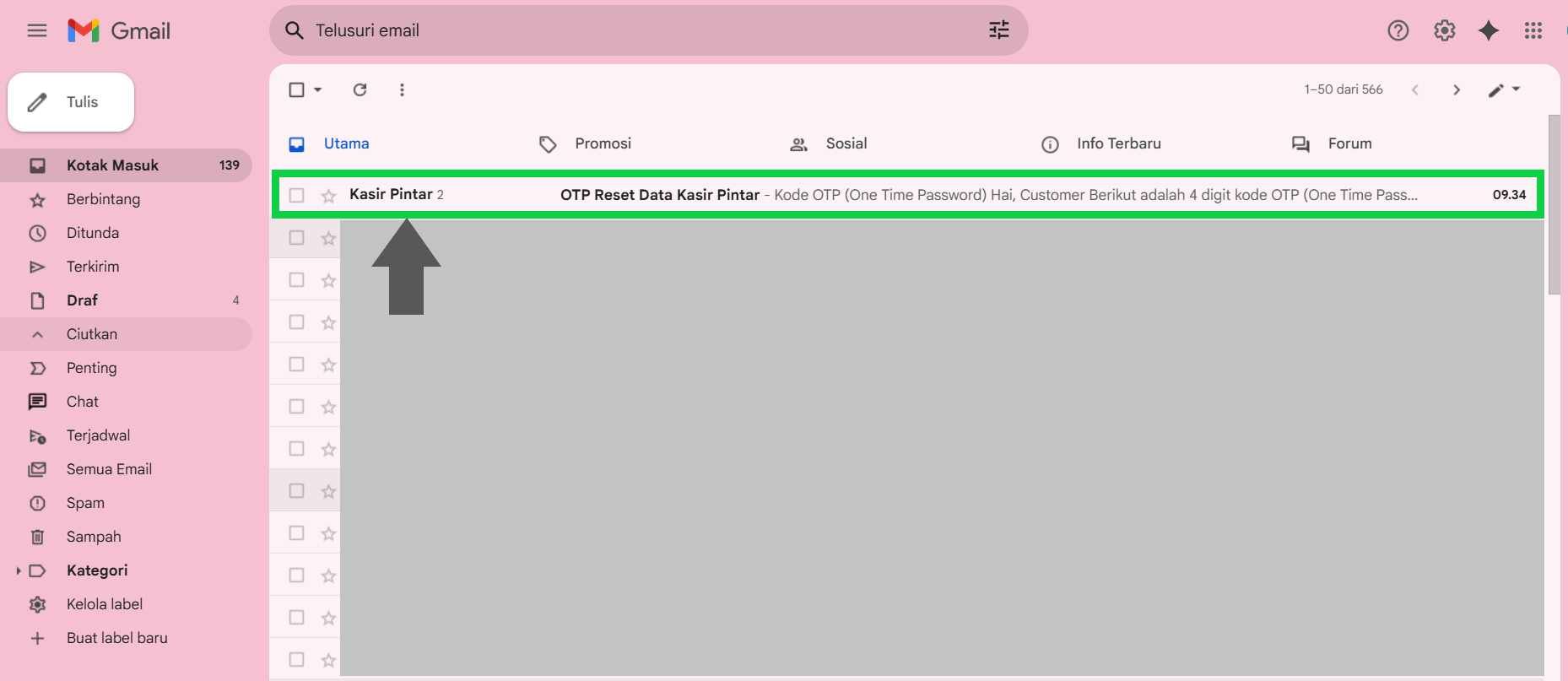Tick the select-all checkbox in toolbar
Screen dimensions: 1568x681
tap(296, 89)
